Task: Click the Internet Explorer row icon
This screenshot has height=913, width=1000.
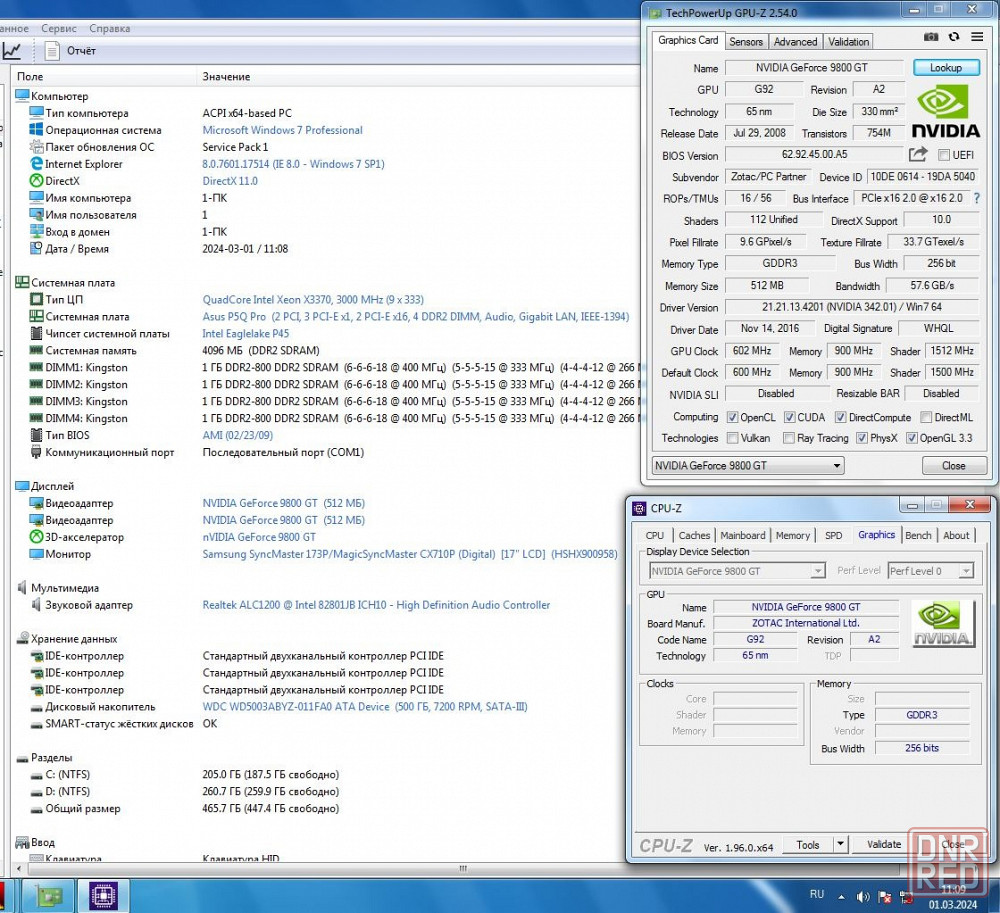Action: [x=36, y=163]
